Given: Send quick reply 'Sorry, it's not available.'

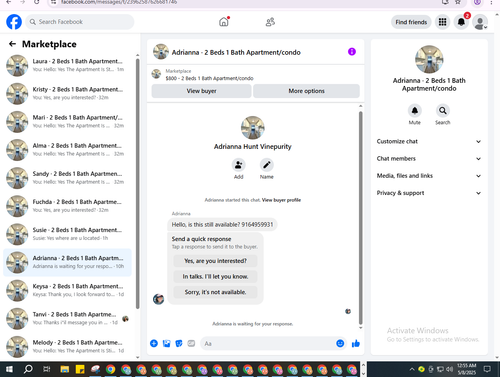Looking at the screenshot, I should click(215, 292).
